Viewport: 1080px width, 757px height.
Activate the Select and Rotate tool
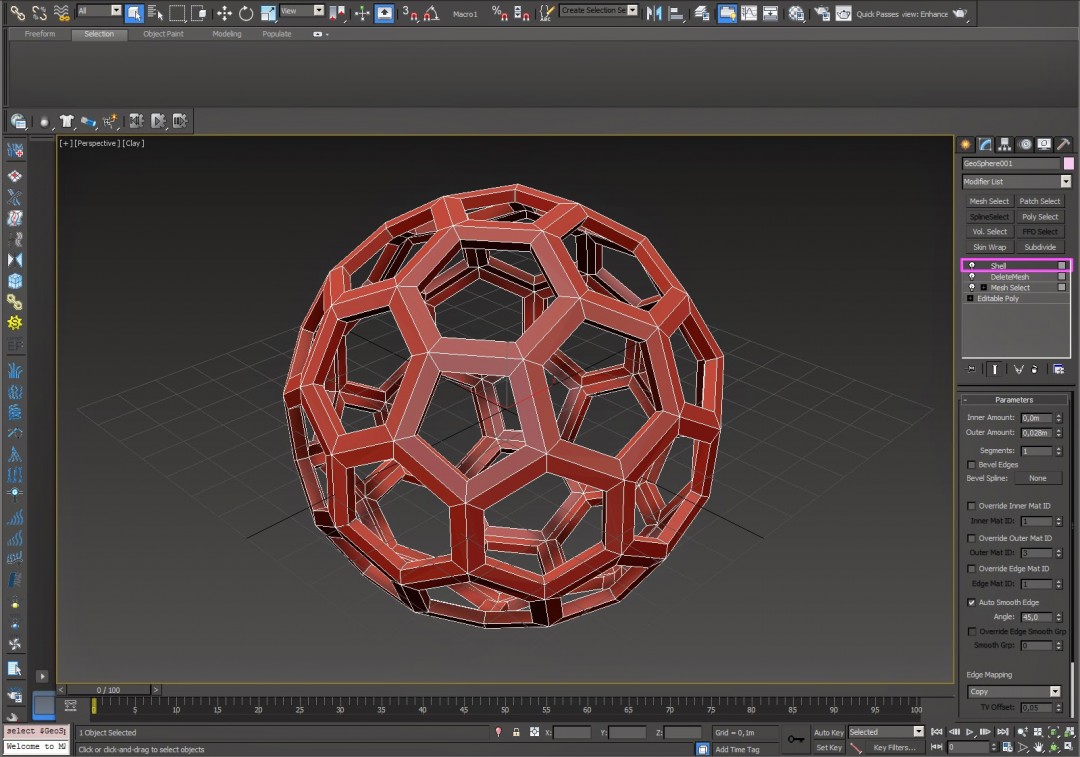click(247, 13)
